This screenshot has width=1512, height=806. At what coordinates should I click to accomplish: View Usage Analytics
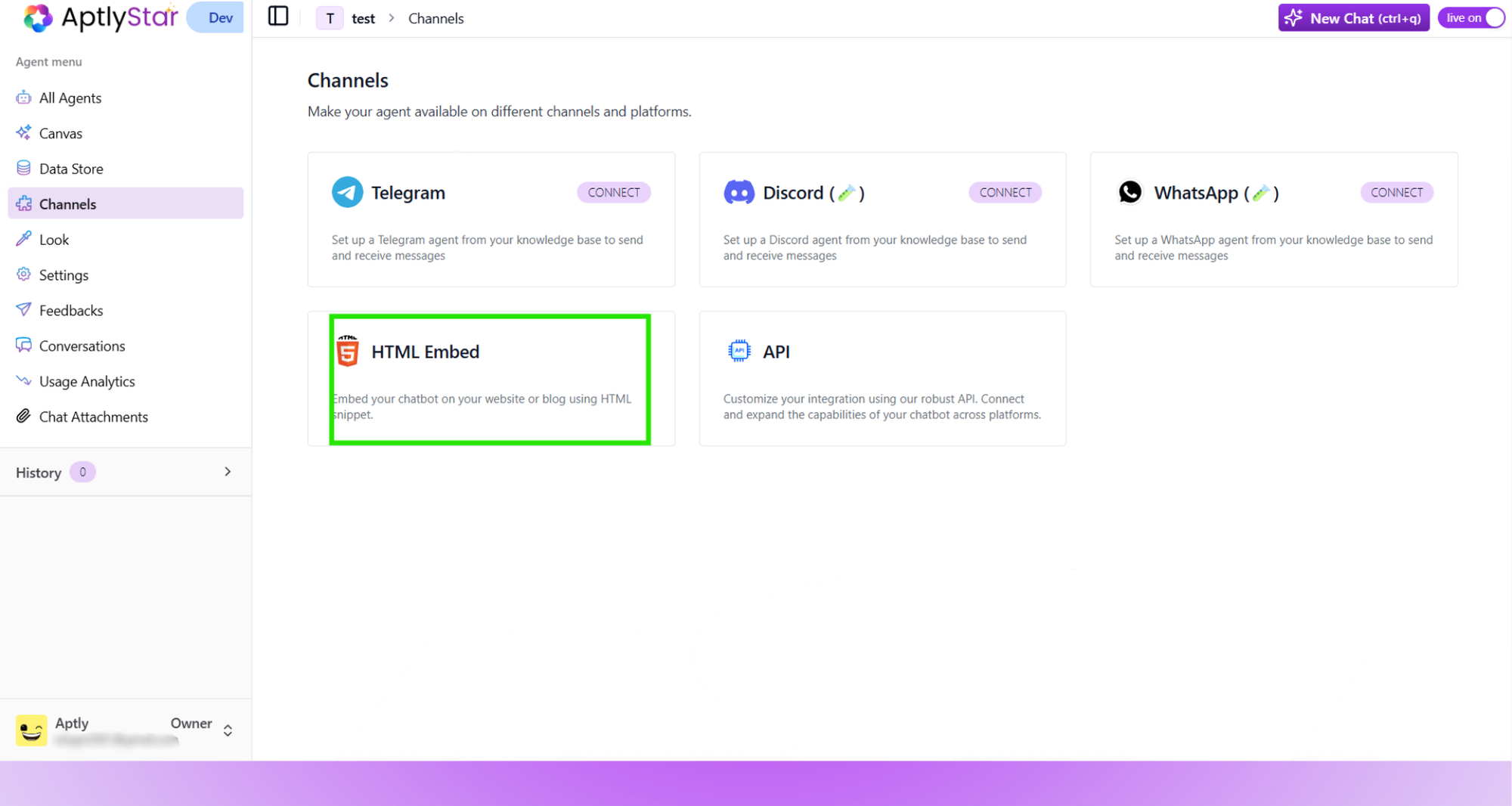click(x=87, y=381)
